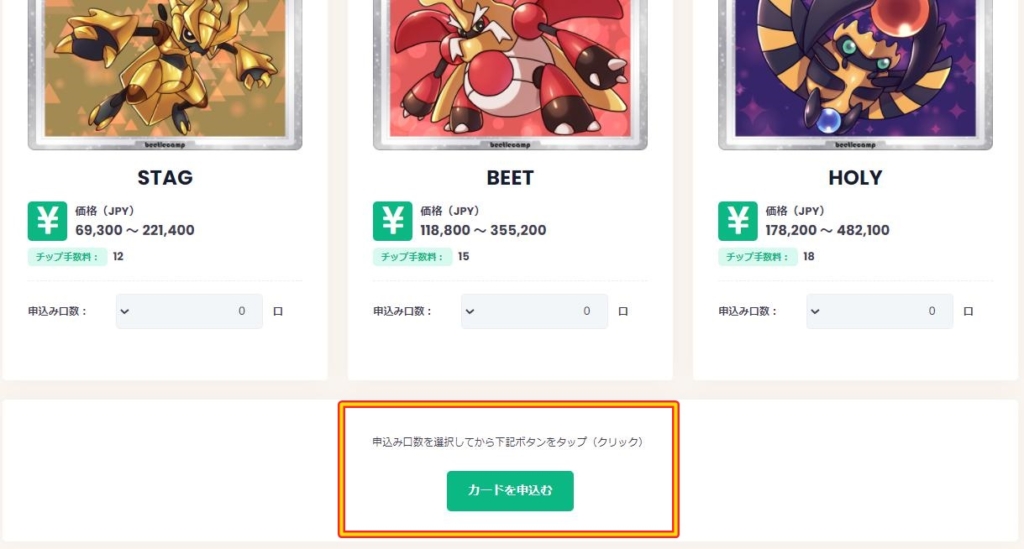
Task: Click the BEET card title
Action: (x=510, y=178)
